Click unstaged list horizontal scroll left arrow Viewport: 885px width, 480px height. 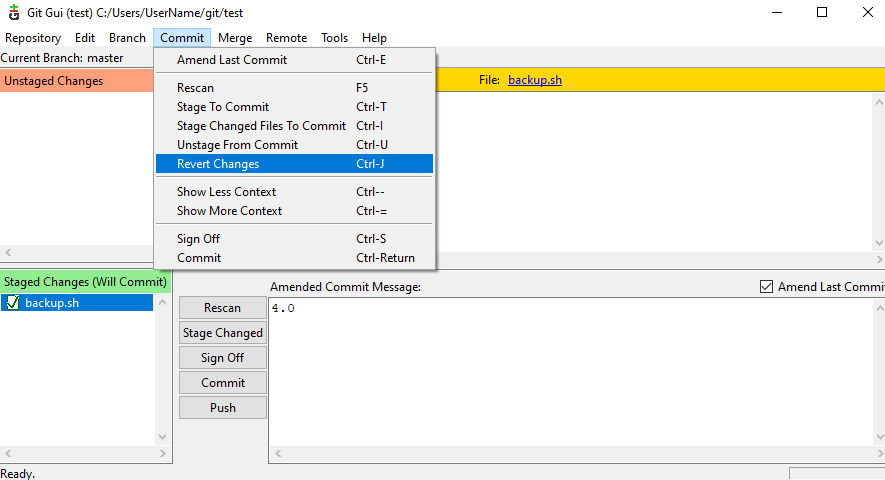[8, 252]
